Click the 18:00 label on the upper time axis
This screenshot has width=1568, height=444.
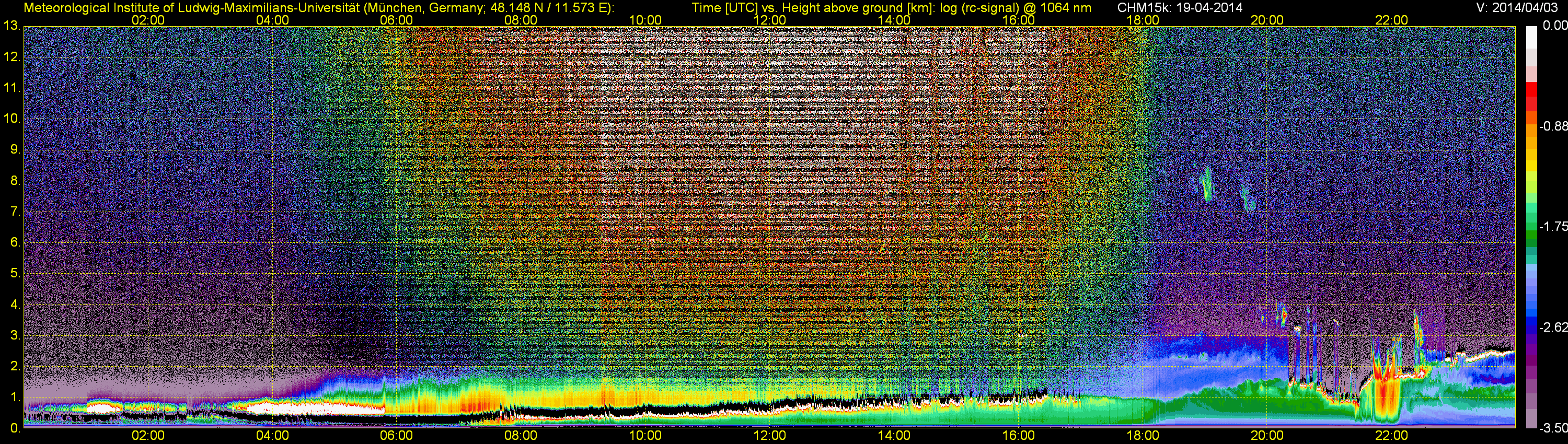click(x=1143, y=20)
